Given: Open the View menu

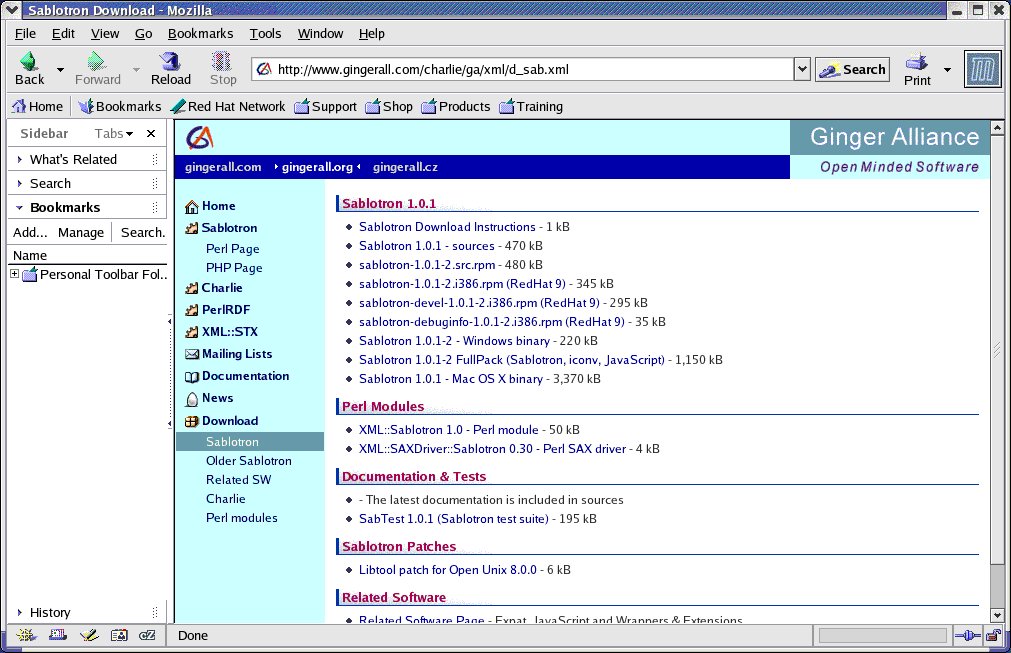Looking at the screenshot, I should [104, 34].
